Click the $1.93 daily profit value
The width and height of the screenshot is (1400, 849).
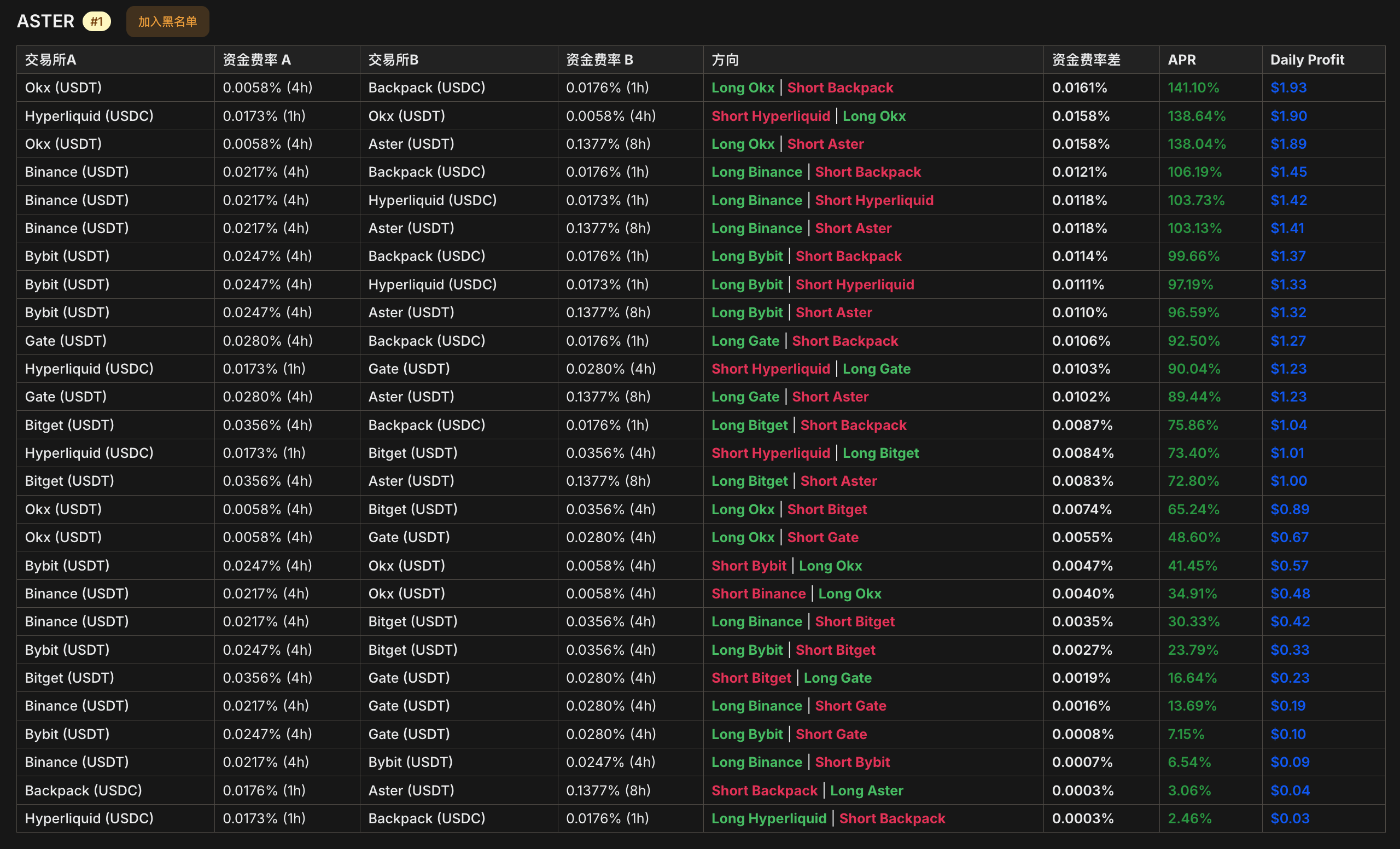coord(1288,88)
